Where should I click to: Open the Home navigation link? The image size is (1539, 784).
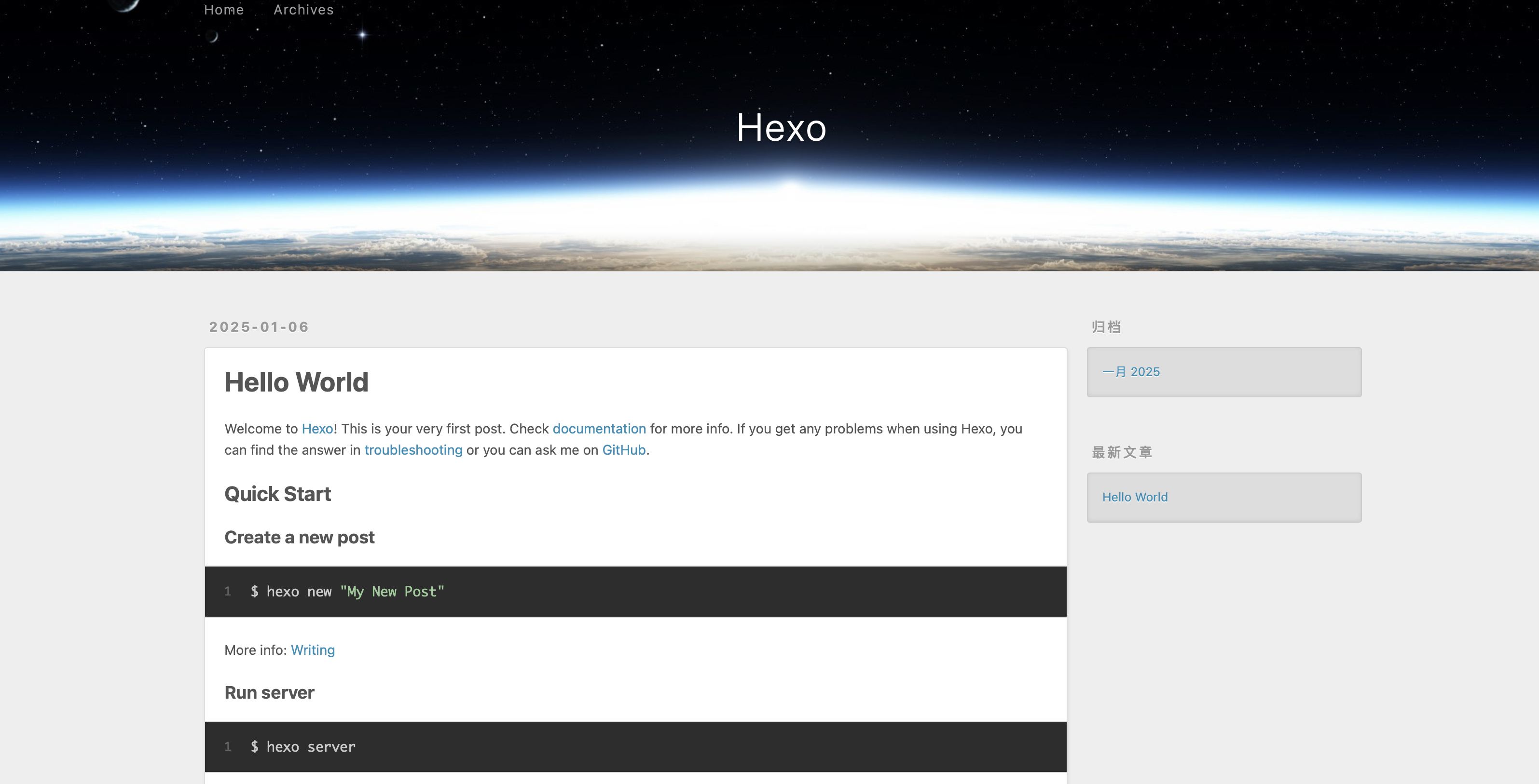pyautogui.click(x=223, y=10)
